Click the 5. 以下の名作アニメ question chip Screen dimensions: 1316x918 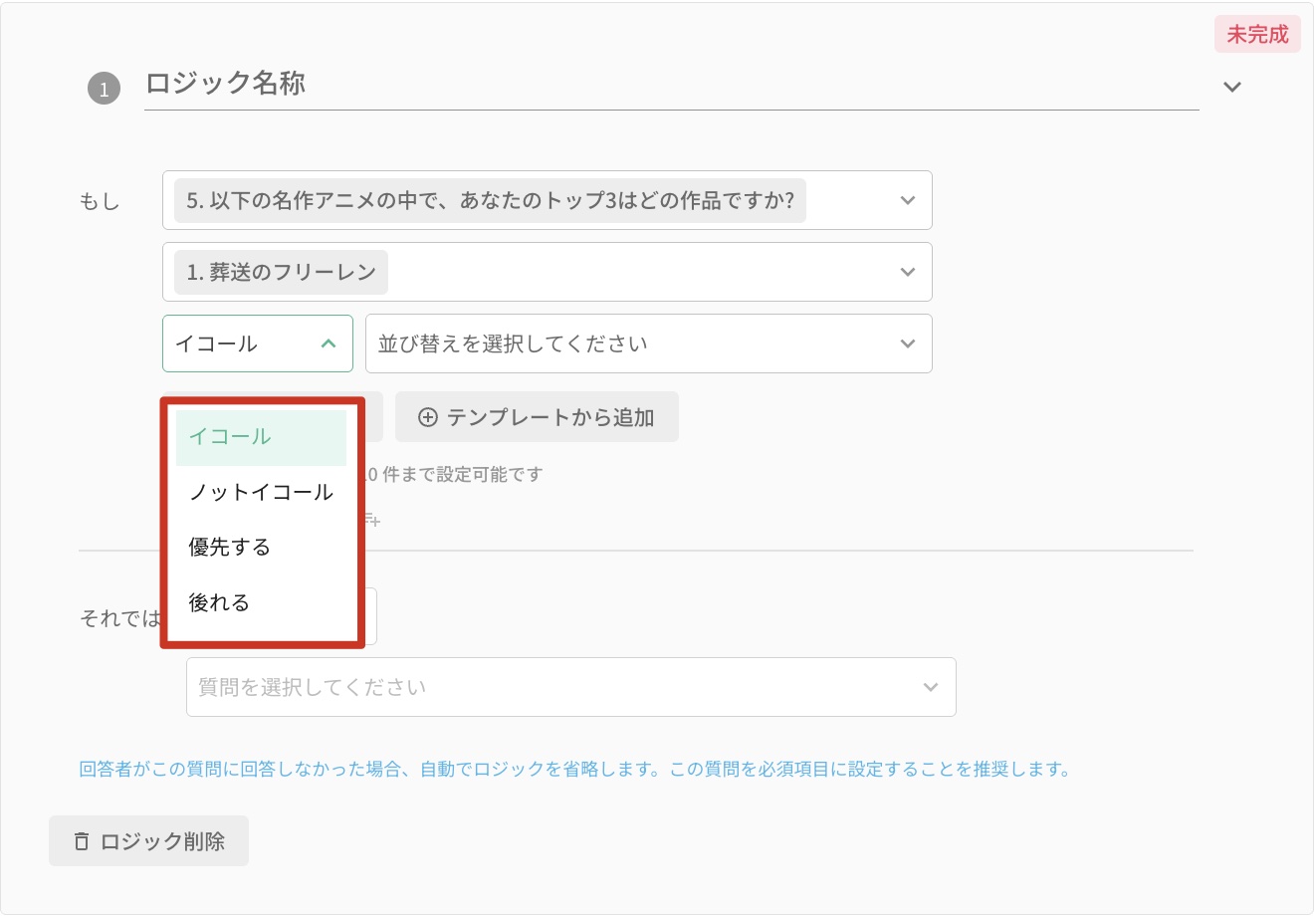click(x=490, y=201)
